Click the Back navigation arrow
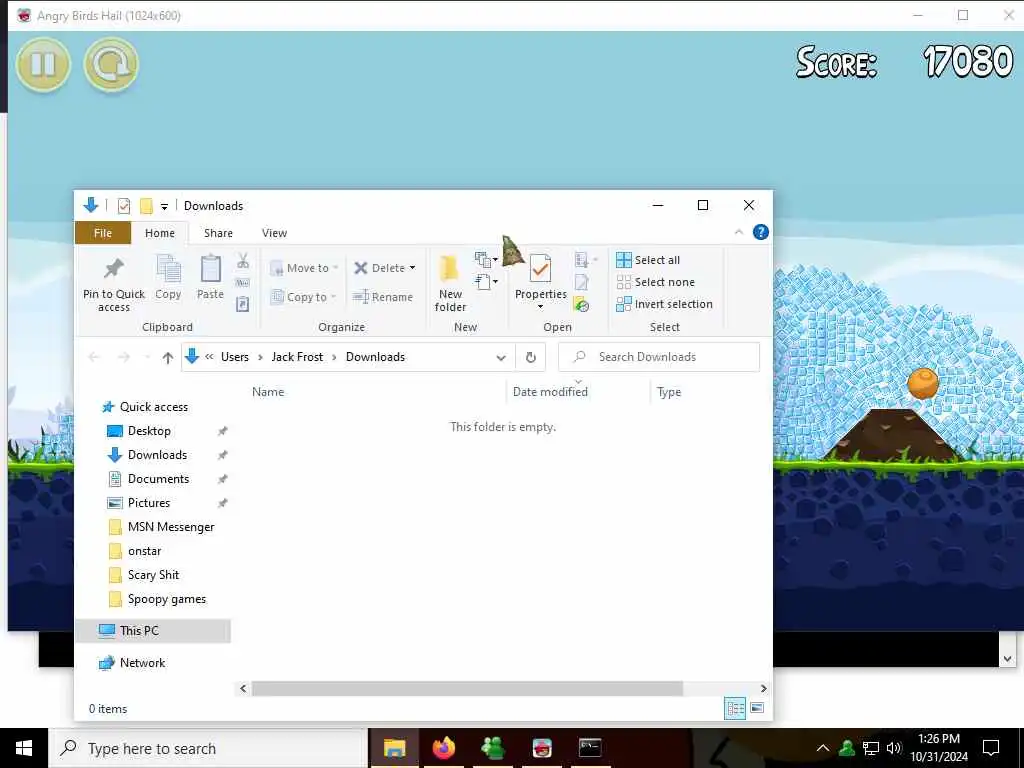 [x=93, y=357]
